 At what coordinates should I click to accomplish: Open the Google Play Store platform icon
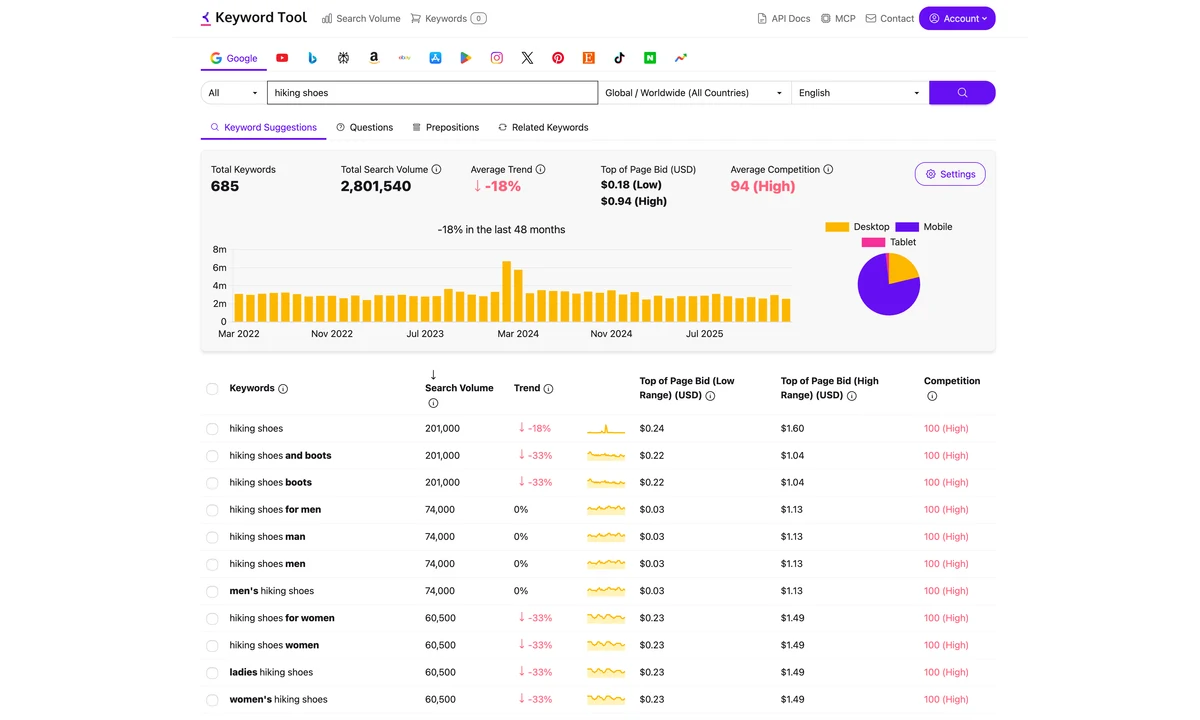click(466, 58)
